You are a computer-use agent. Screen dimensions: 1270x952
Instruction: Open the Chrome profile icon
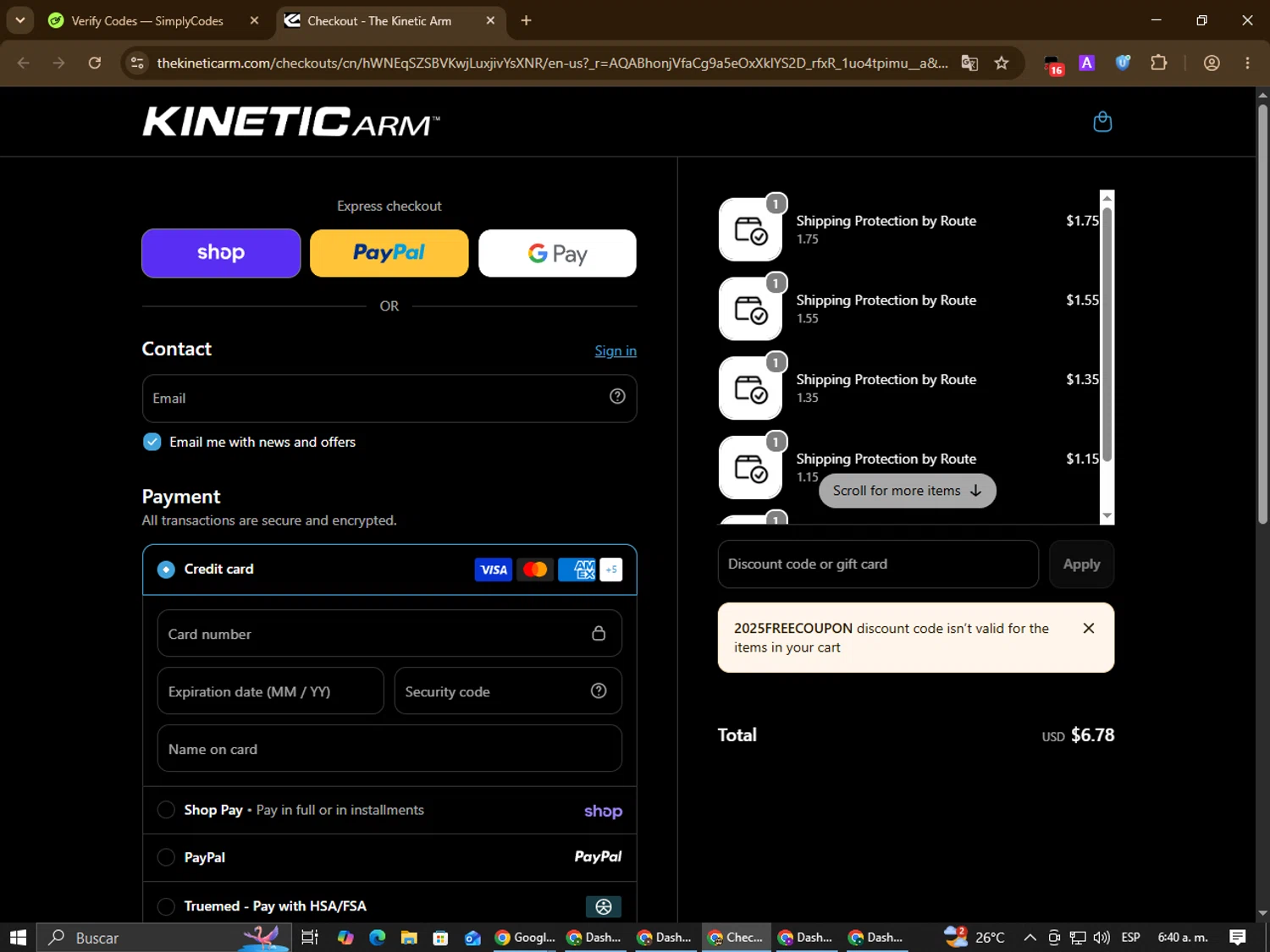tap(1212, 63)
